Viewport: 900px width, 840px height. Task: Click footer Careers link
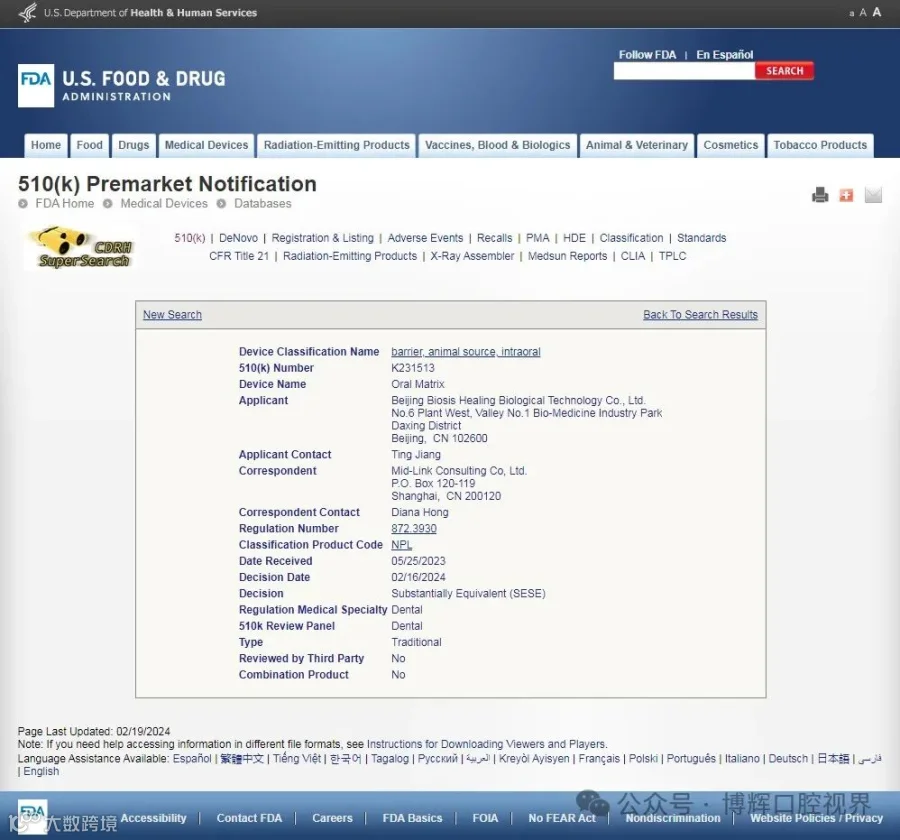pos(332,818)
